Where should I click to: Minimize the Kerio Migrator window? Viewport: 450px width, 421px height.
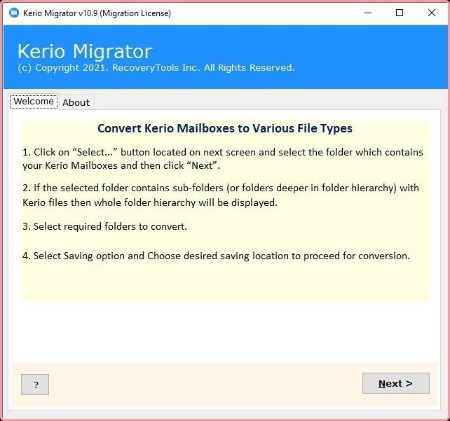coord(368,13)
